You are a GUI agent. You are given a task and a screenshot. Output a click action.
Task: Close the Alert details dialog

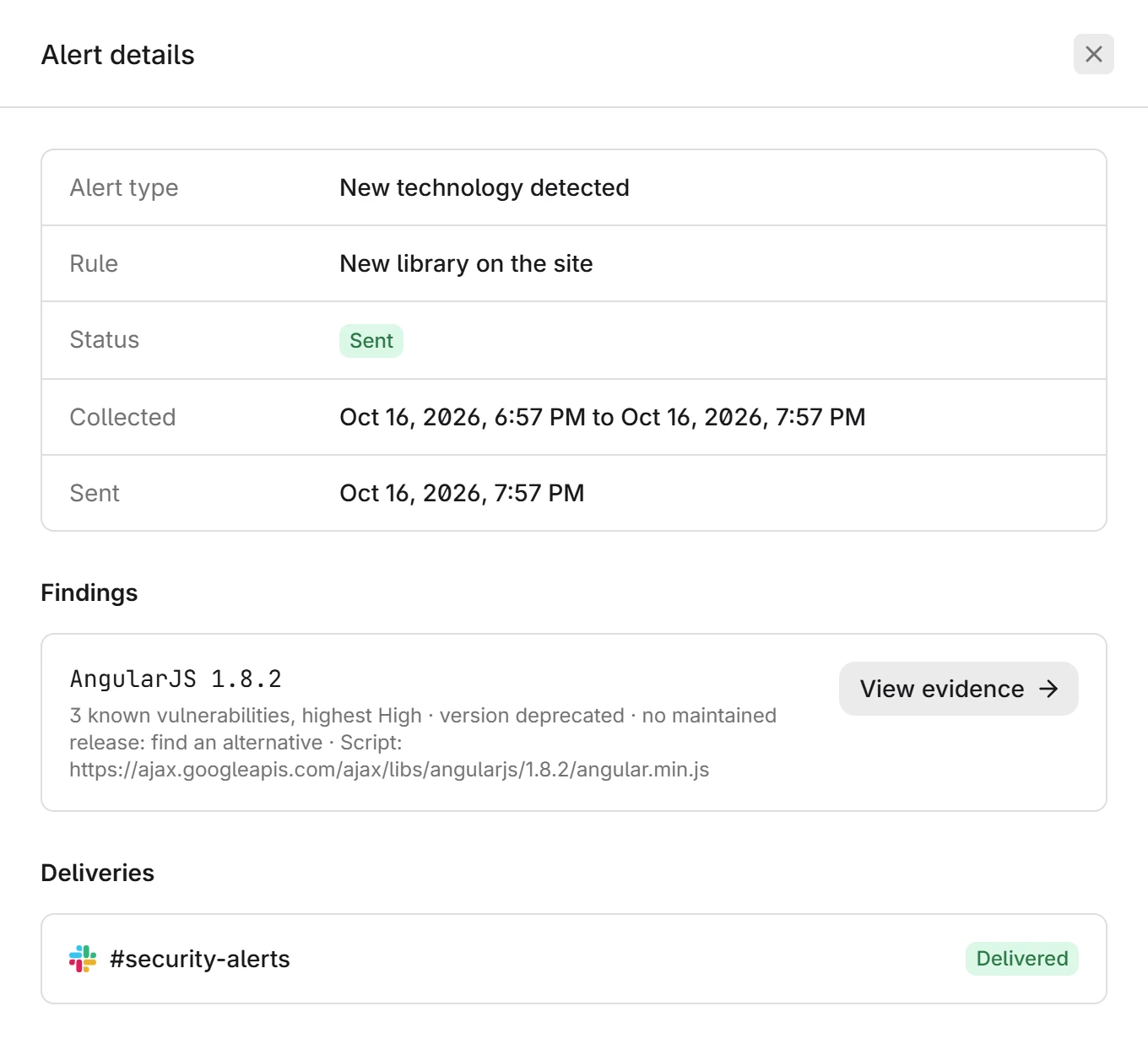1093,54
